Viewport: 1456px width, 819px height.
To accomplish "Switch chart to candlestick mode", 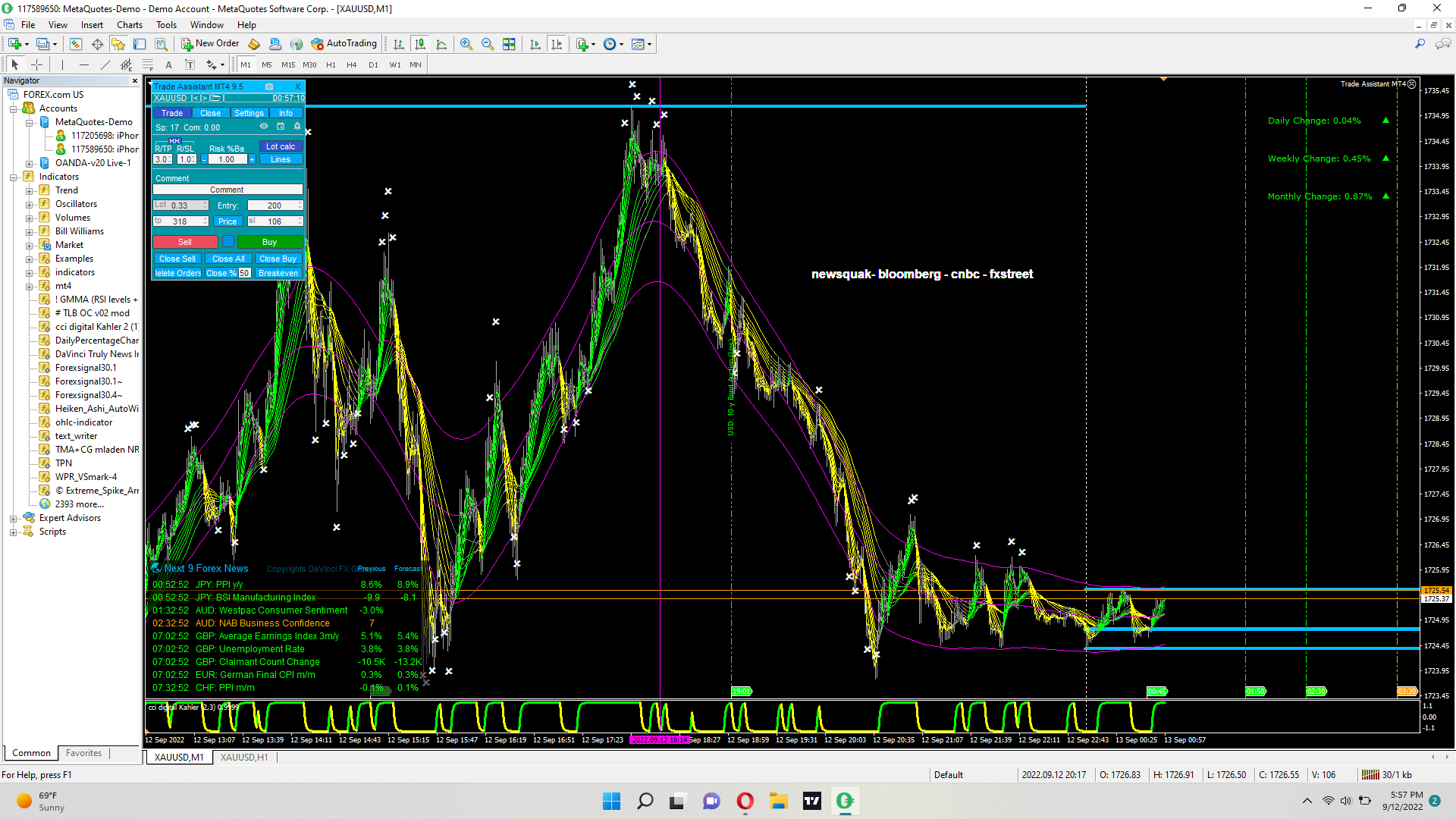I will (x=420, y=44).
